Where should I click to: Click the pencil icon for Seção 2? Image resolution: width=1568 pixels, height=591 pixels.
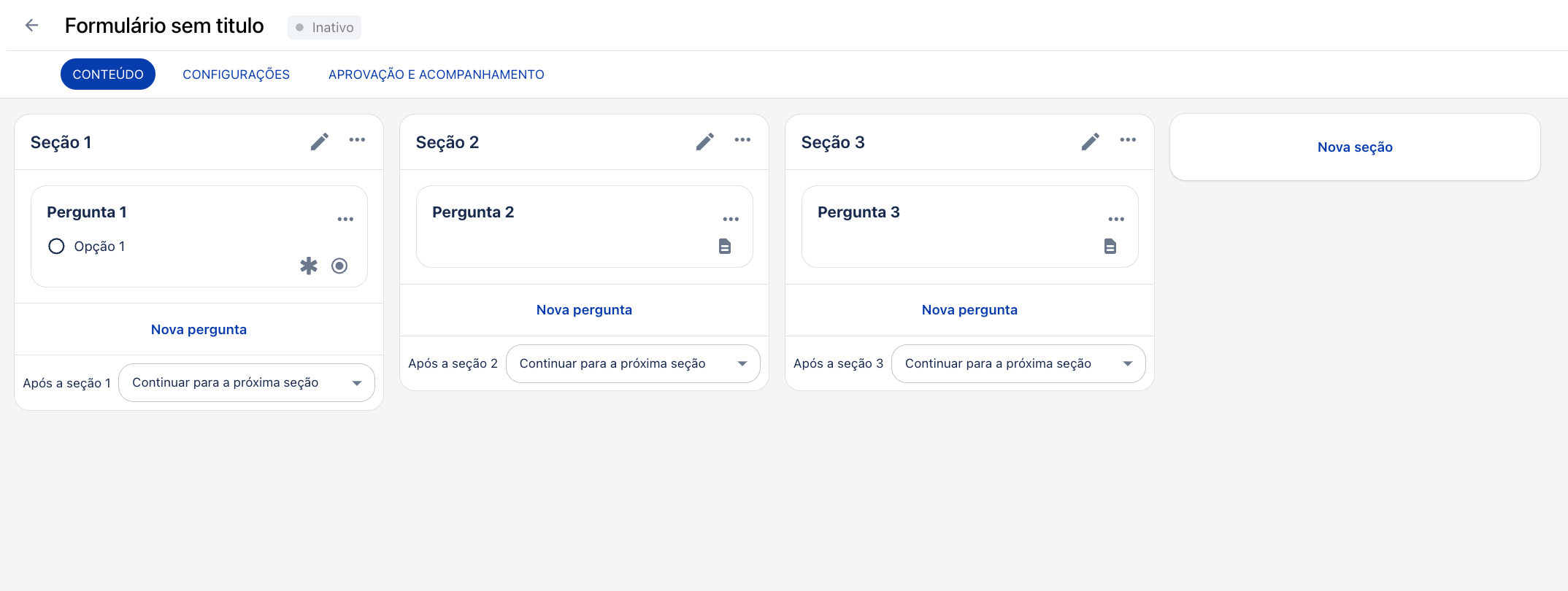click(705, 142)
